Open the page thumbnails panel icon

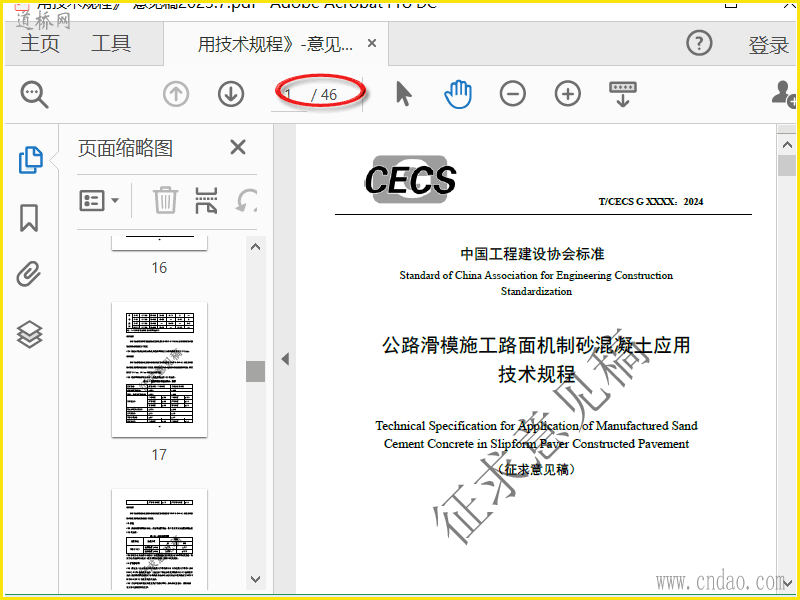coord(31,160)
